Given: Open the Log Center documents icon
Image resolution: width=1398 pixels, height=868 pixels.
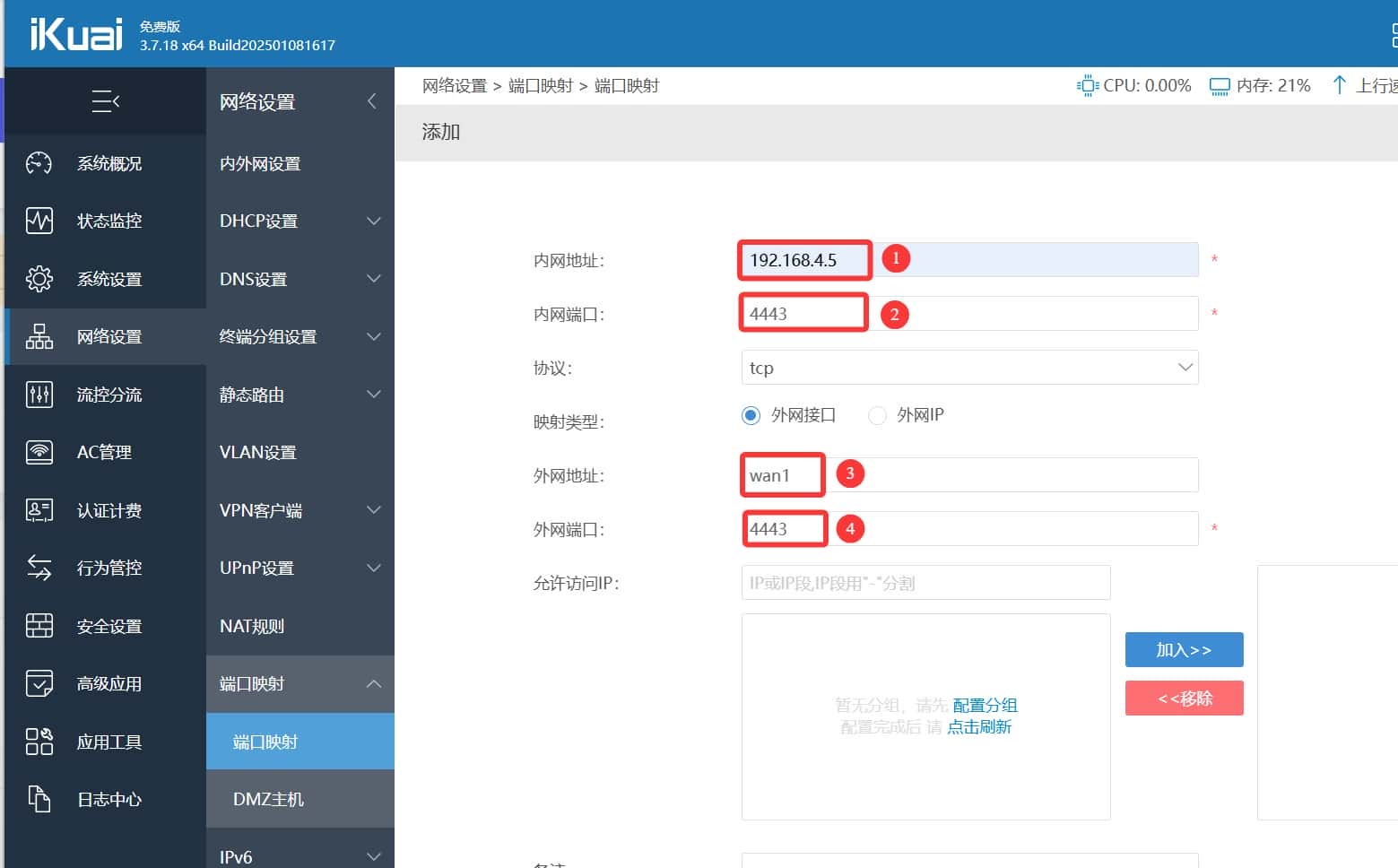Looking at the screenshot, I should (x=39, y=799).
